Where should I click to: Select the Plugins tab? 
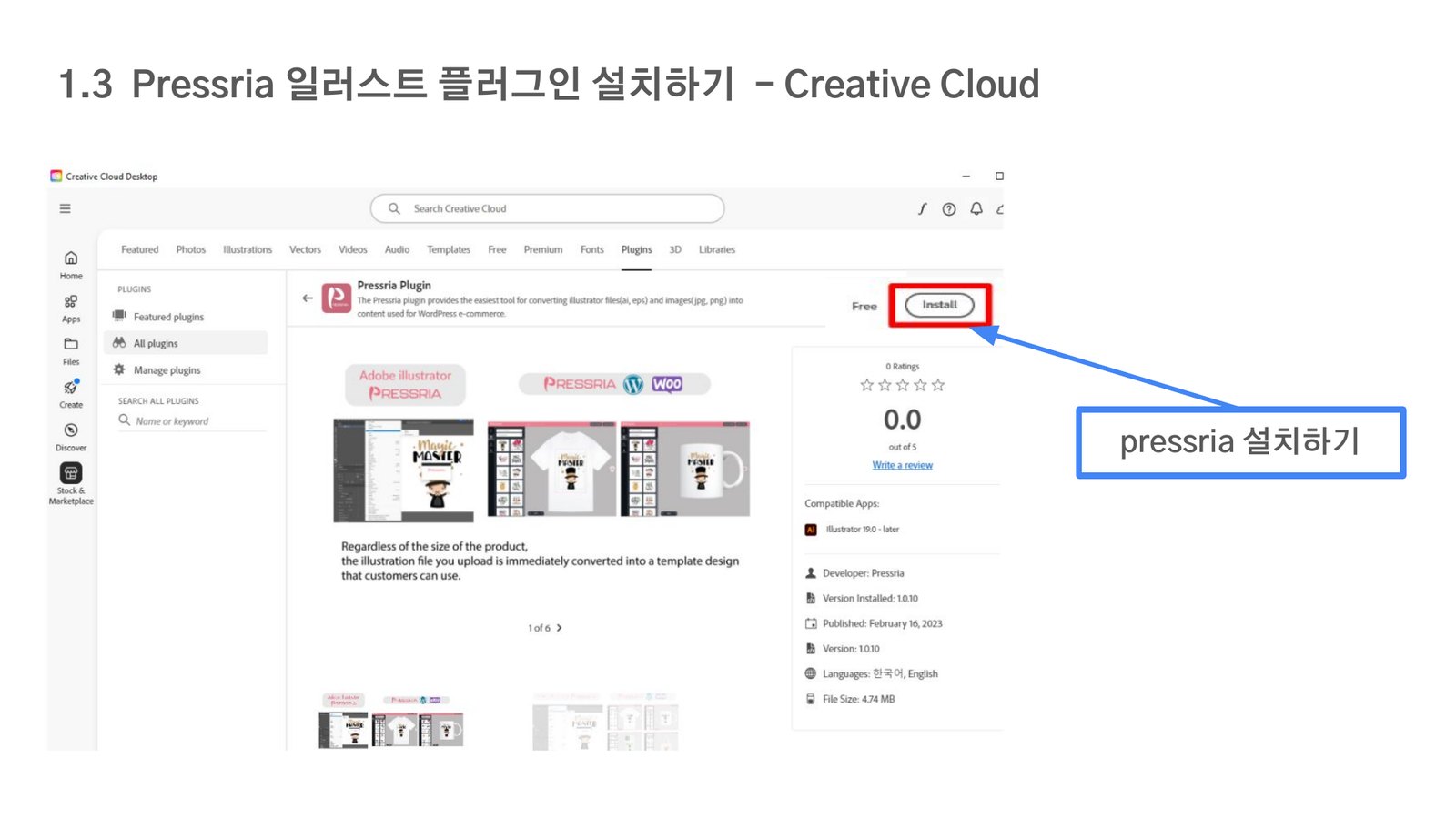tap(637, 249)
